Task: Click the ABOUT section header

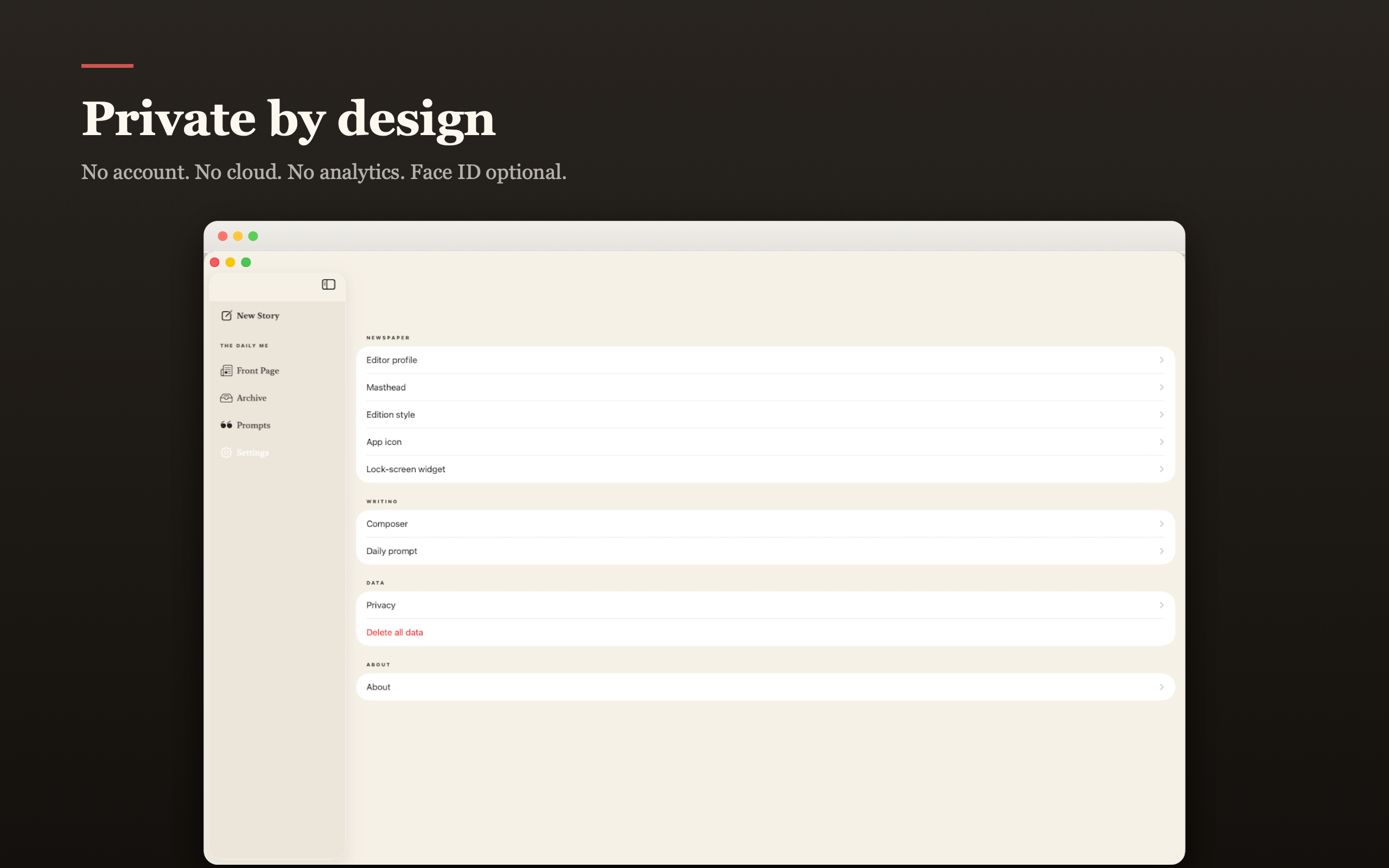Action: (378, 665)
